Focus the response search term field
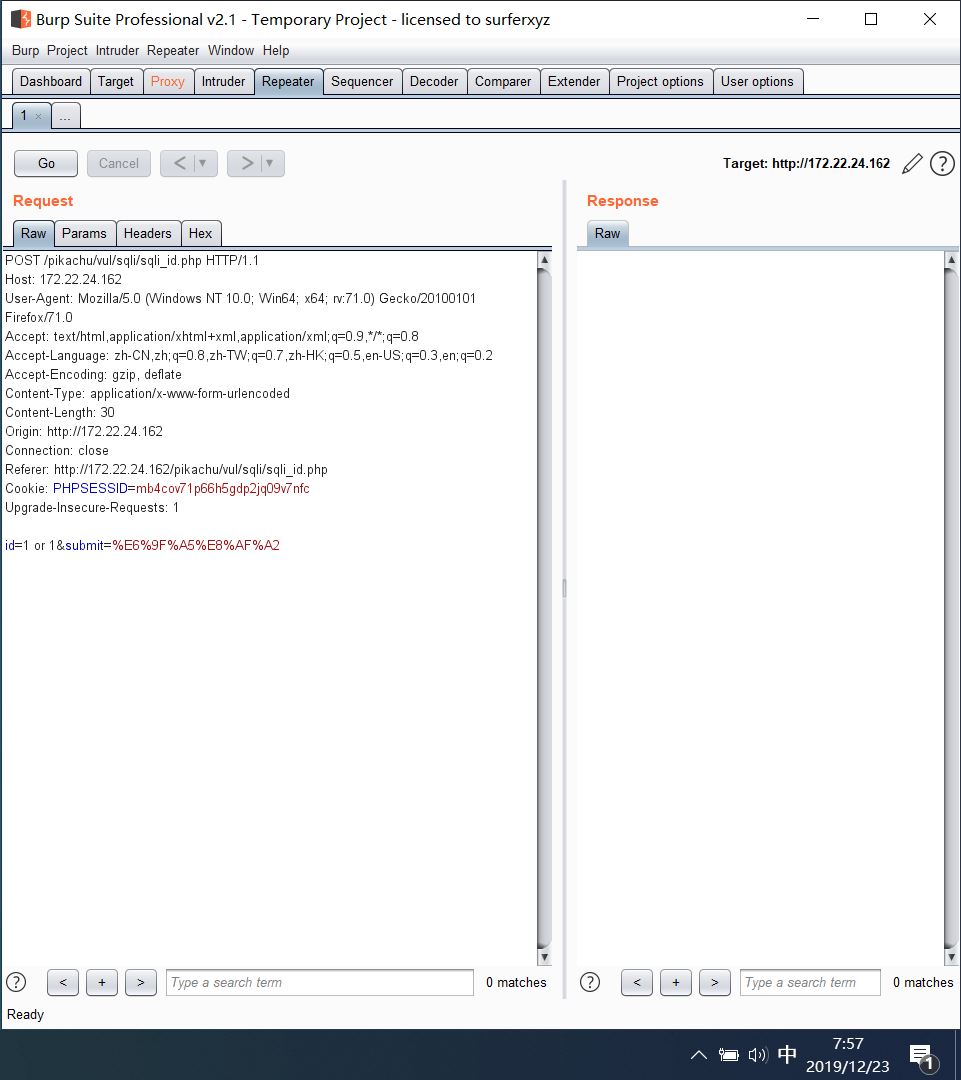 [810, 982]
